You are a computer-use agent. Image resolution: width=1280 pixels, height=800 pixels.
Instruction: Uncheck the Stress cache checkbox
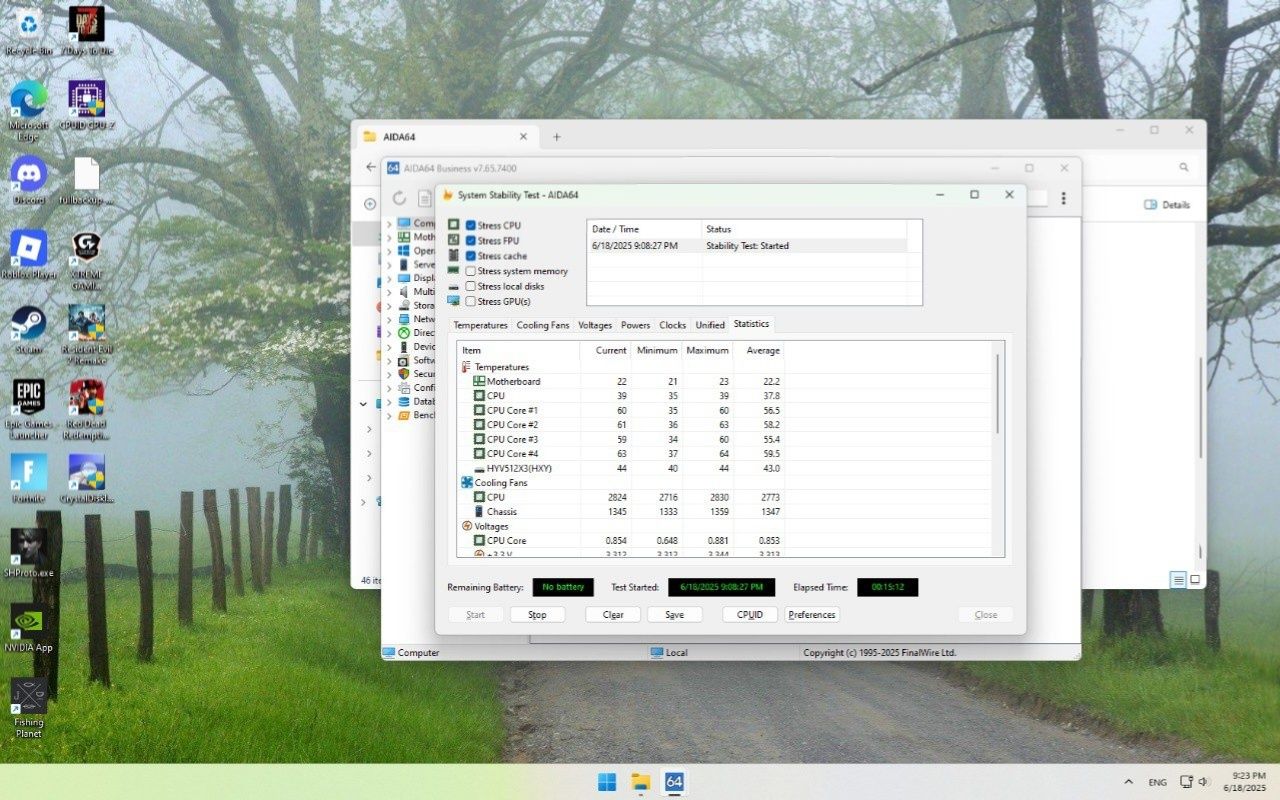470,256
